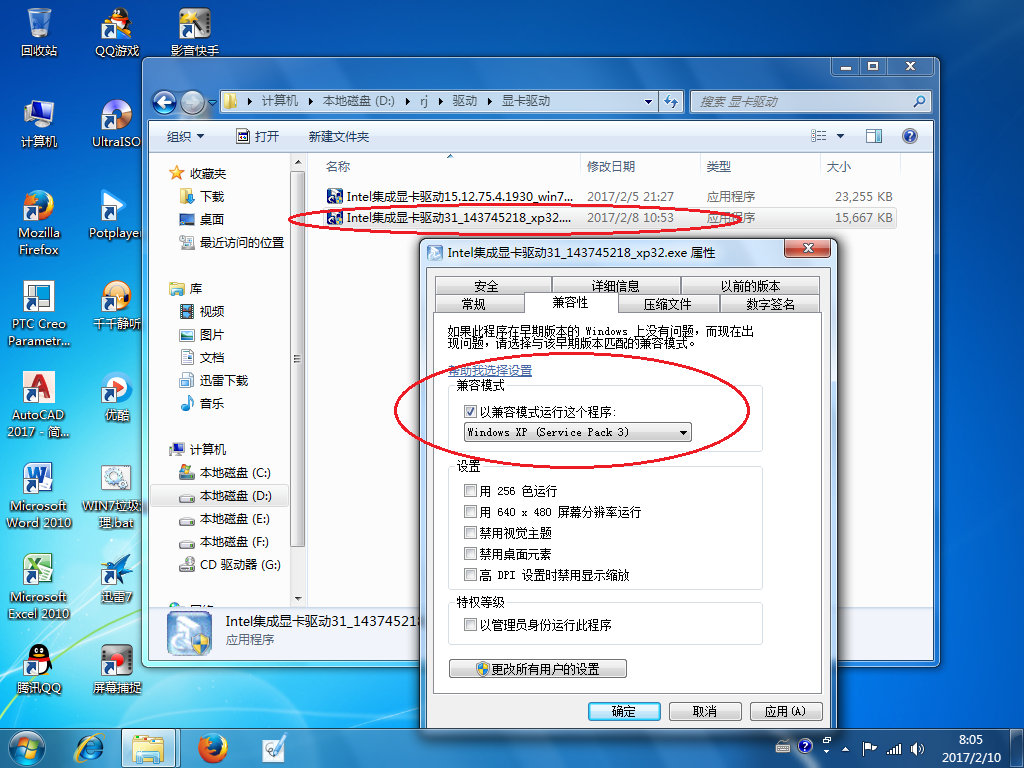The height and width of the screenshot is (768, 1024).
Task: Select 本地磁盘 (E:) in navigation tree
Action: (x=225, y=519)
